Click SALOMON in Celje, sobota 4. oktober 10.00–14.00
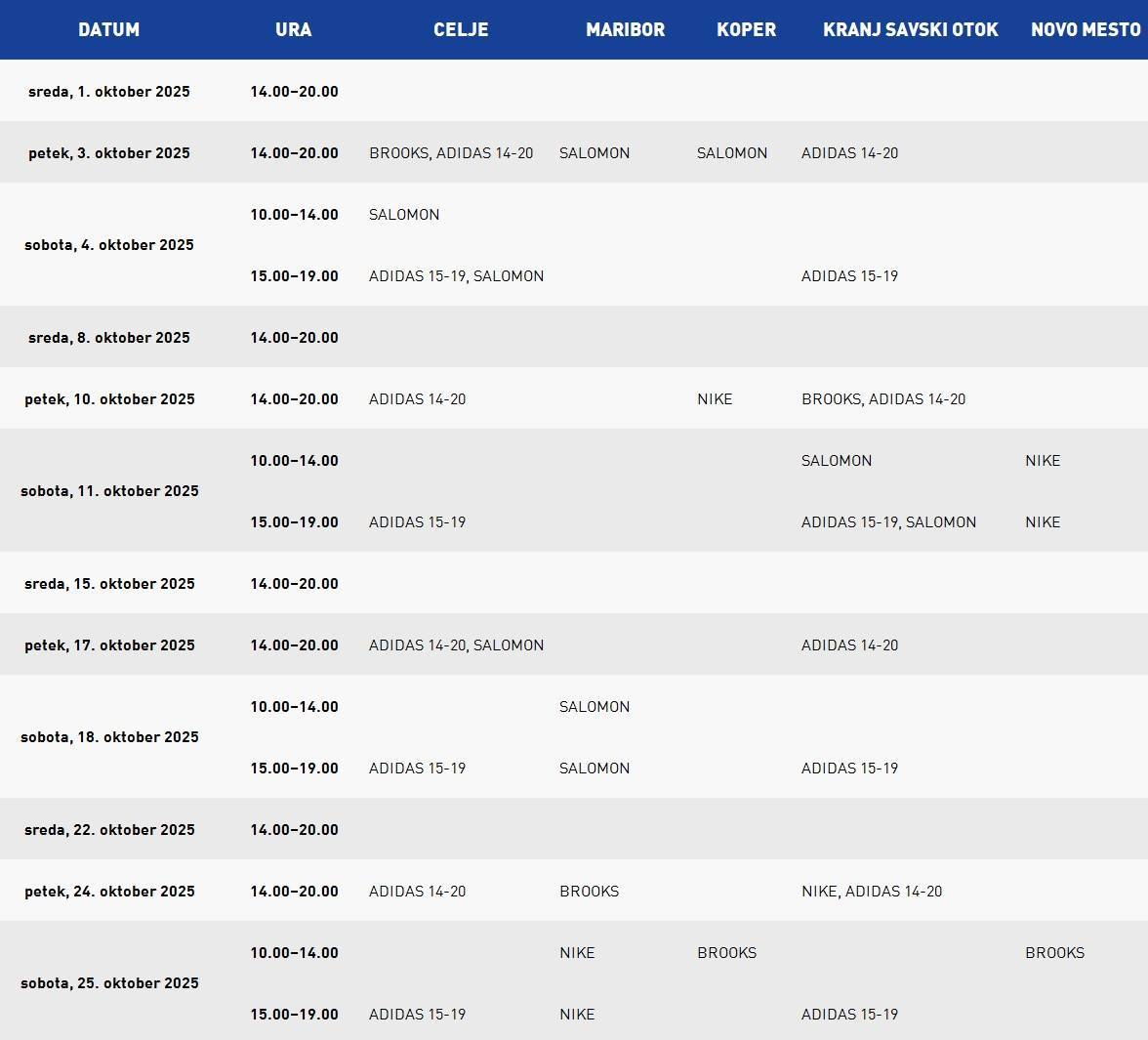The width and height of the screenshot is (1148, 1040). point(404,215)
